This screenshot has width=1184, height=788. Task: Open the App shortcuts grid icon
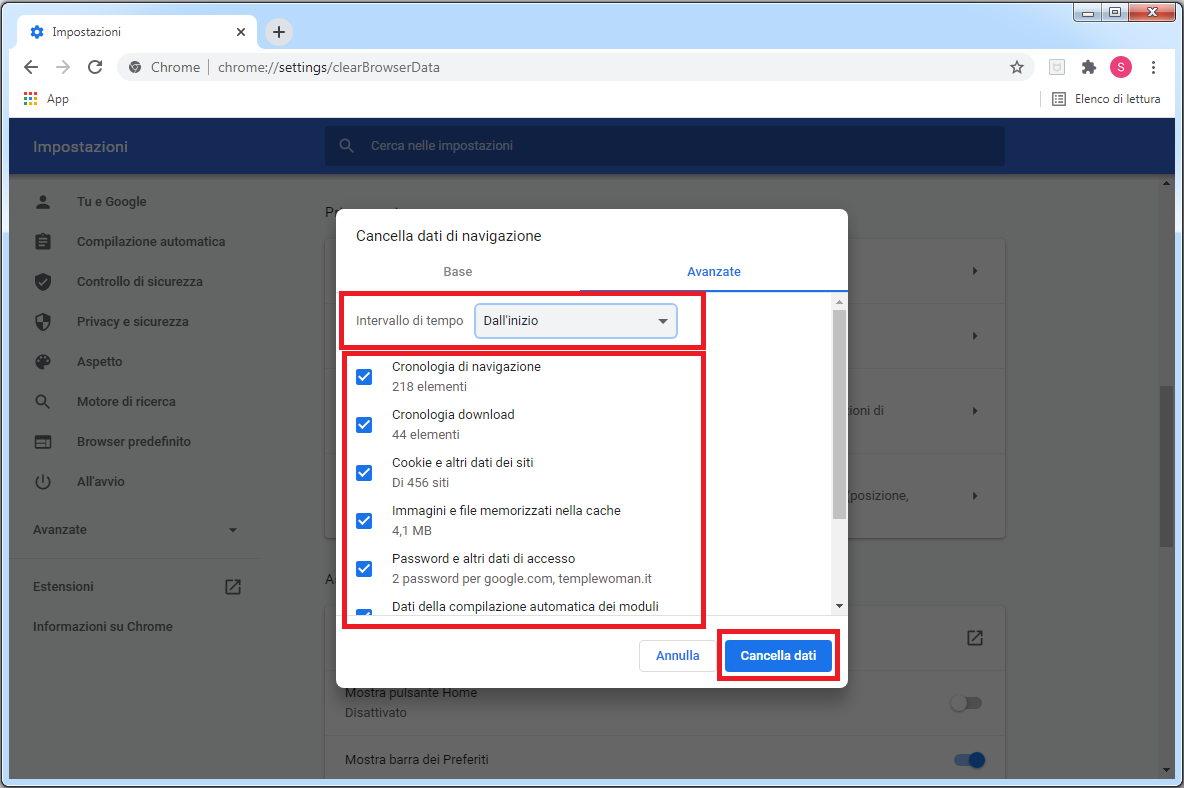point(30,99)
